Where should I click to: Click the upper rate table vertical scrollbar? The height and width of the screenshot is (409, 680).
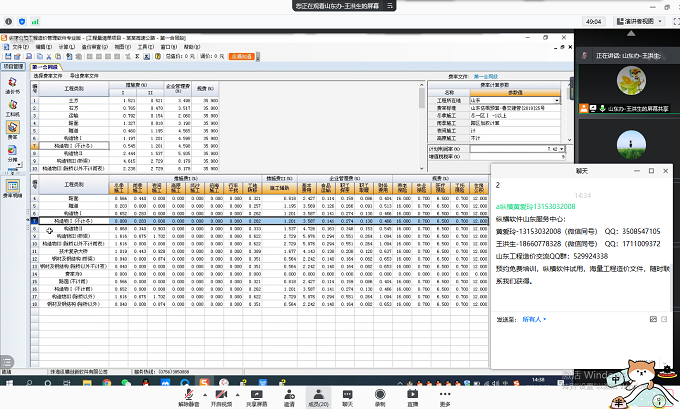[422, 99]
